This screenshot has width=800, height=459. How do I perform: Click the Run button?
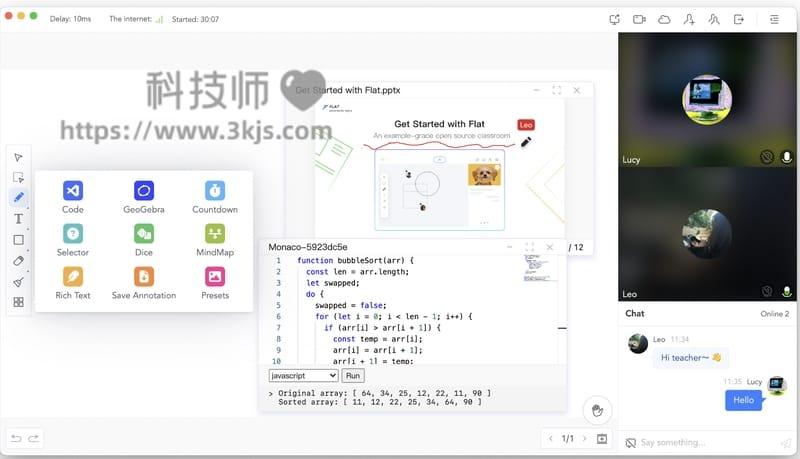[353, 375]
